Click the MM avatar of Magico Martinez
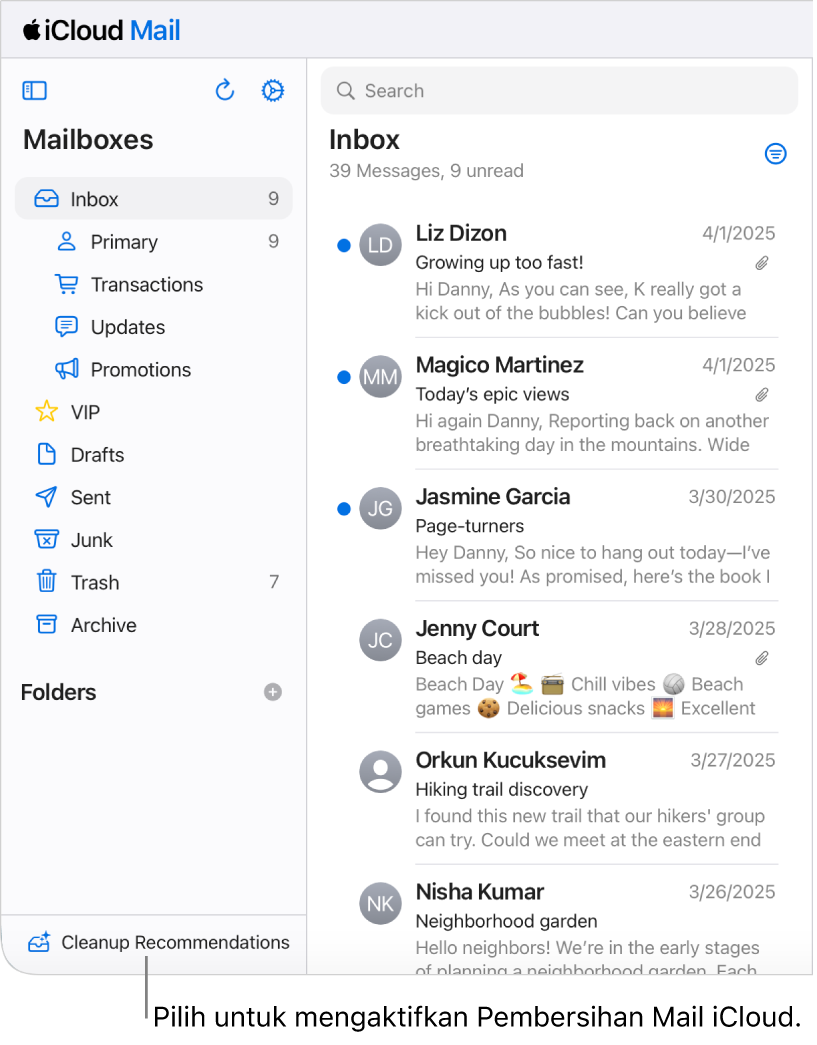 point(381,377)
